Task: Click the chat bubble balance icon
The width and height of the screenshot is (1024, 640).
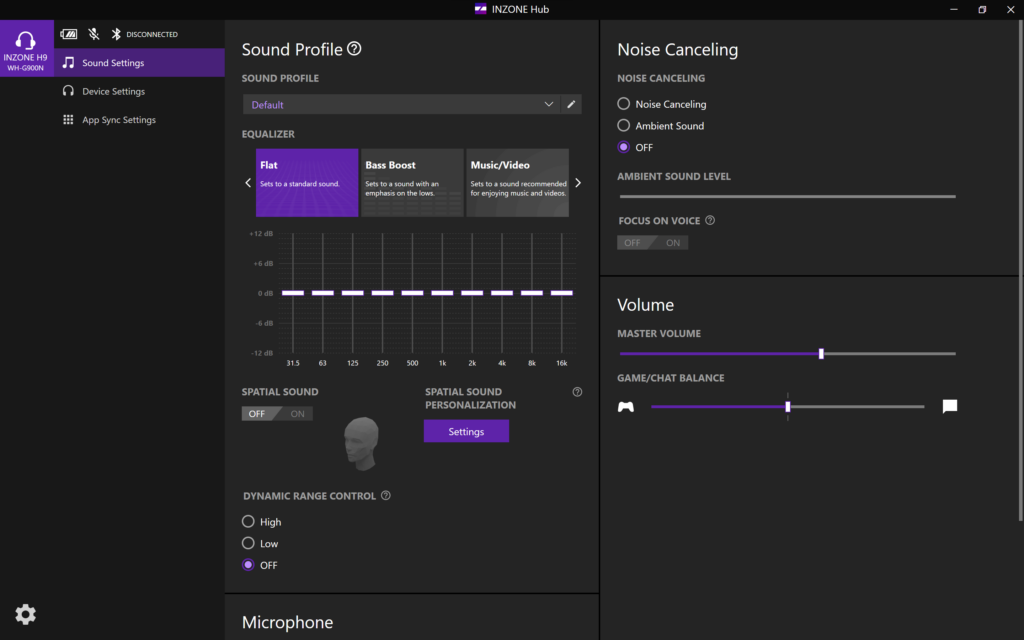Action: click(x=950, y=406)
